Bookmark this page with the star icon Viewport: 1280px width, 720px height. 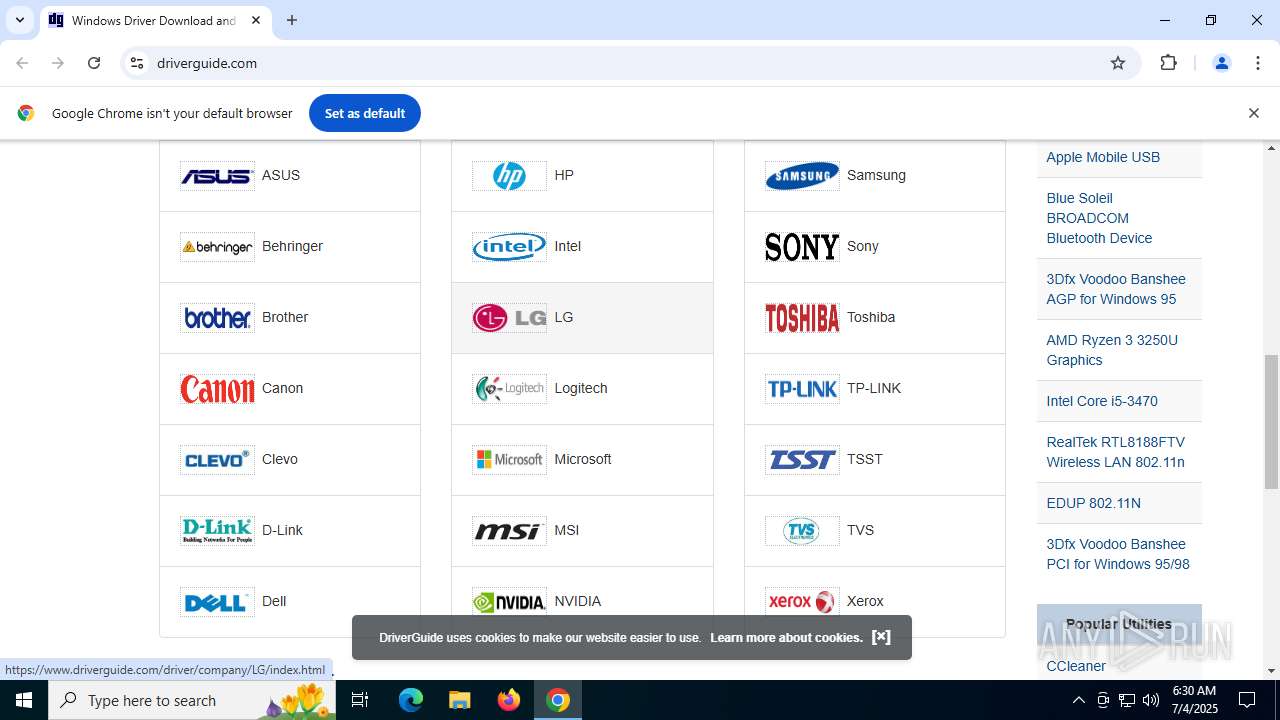[1118, 63]
